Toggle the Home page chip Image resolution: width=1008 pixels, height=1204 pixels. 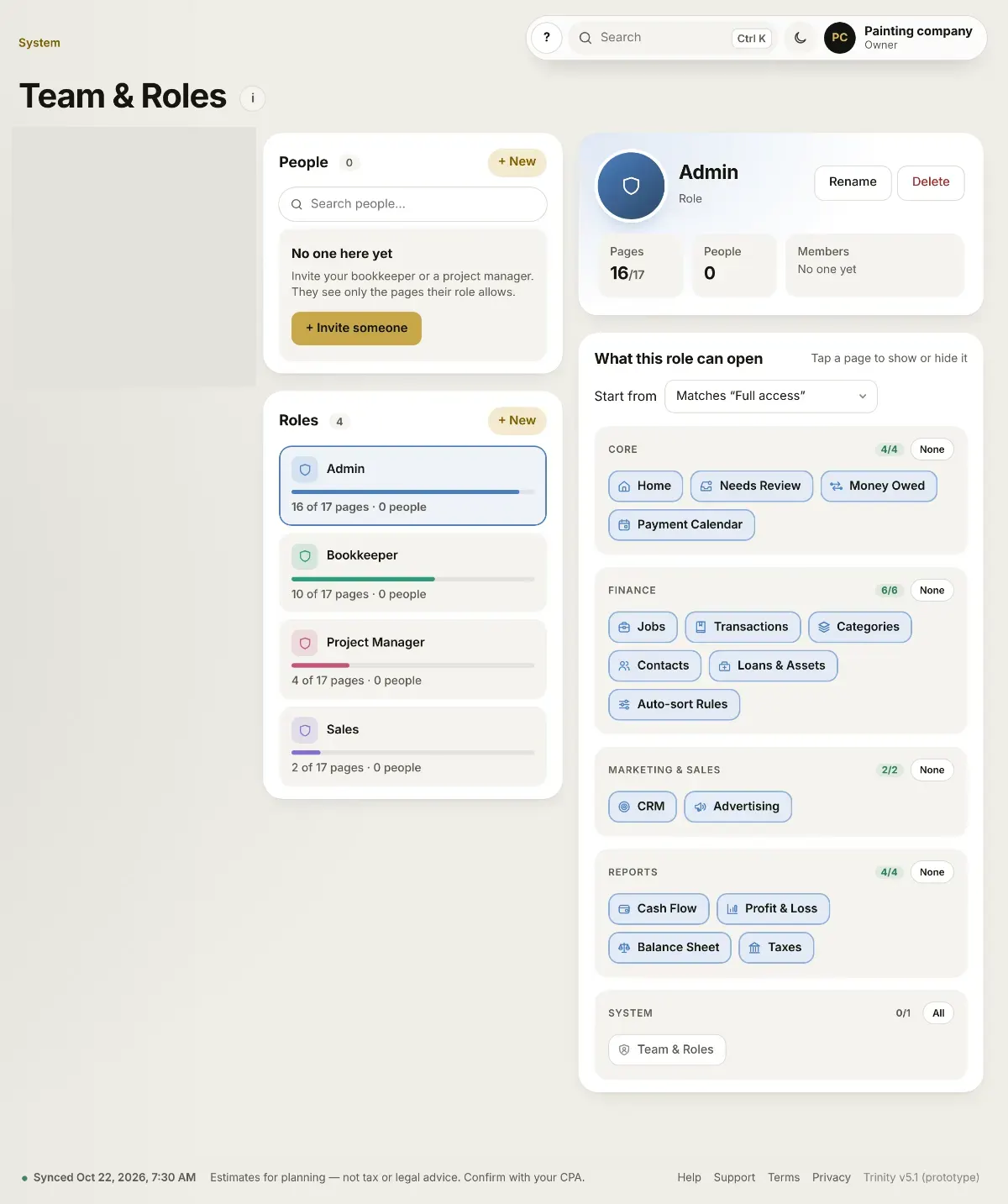(645, 486)
